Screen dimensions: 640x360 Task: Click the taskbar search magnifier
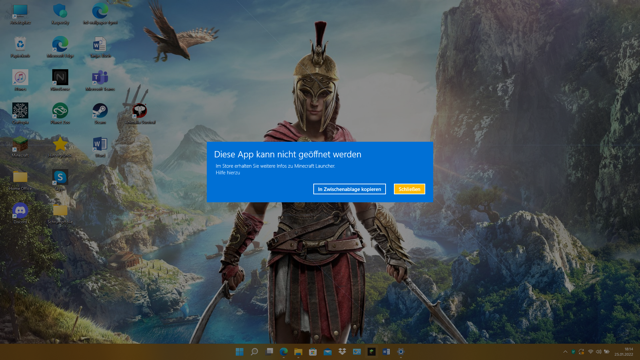click(x=254, y=352)
